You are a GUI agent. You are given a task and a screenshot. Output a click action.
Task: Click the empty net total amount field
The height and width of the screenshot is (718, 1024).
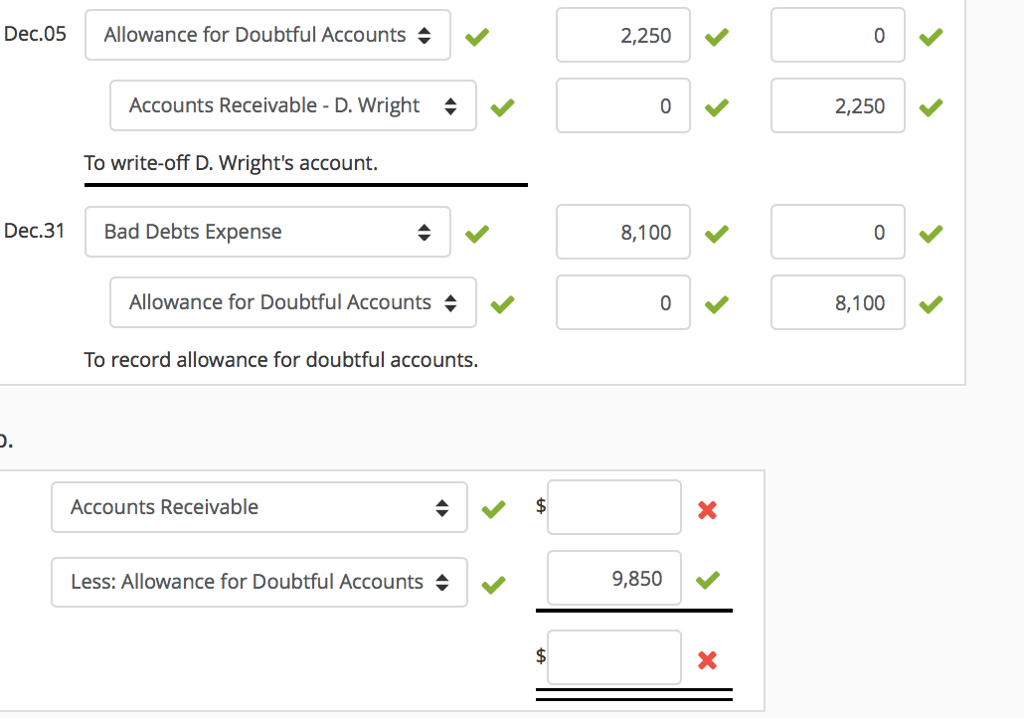click(613, 657)
